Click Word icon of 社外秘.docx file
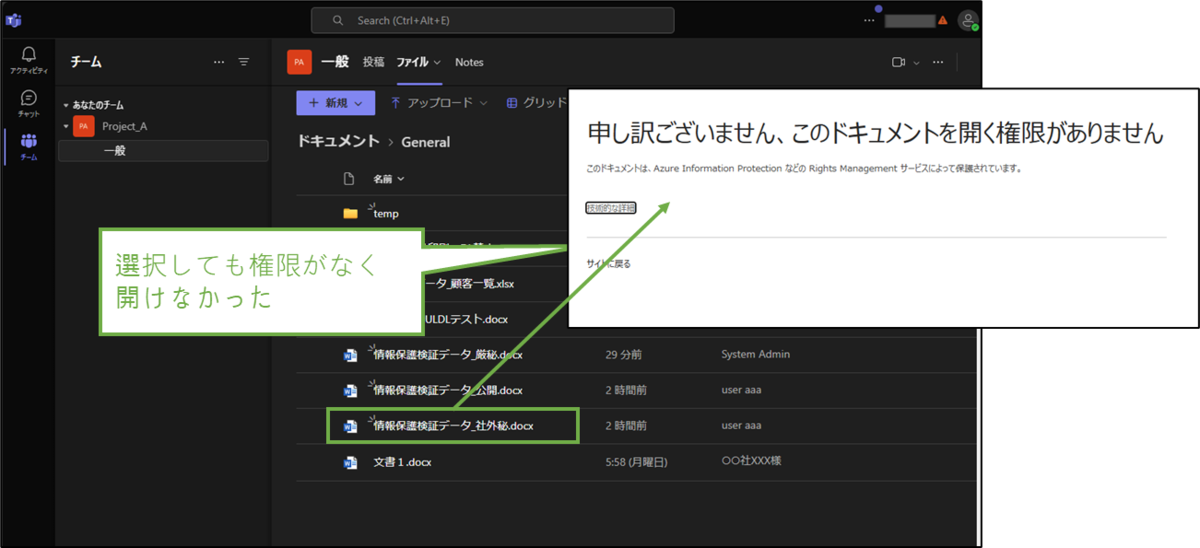The image size is (1200, 548). 350,427
